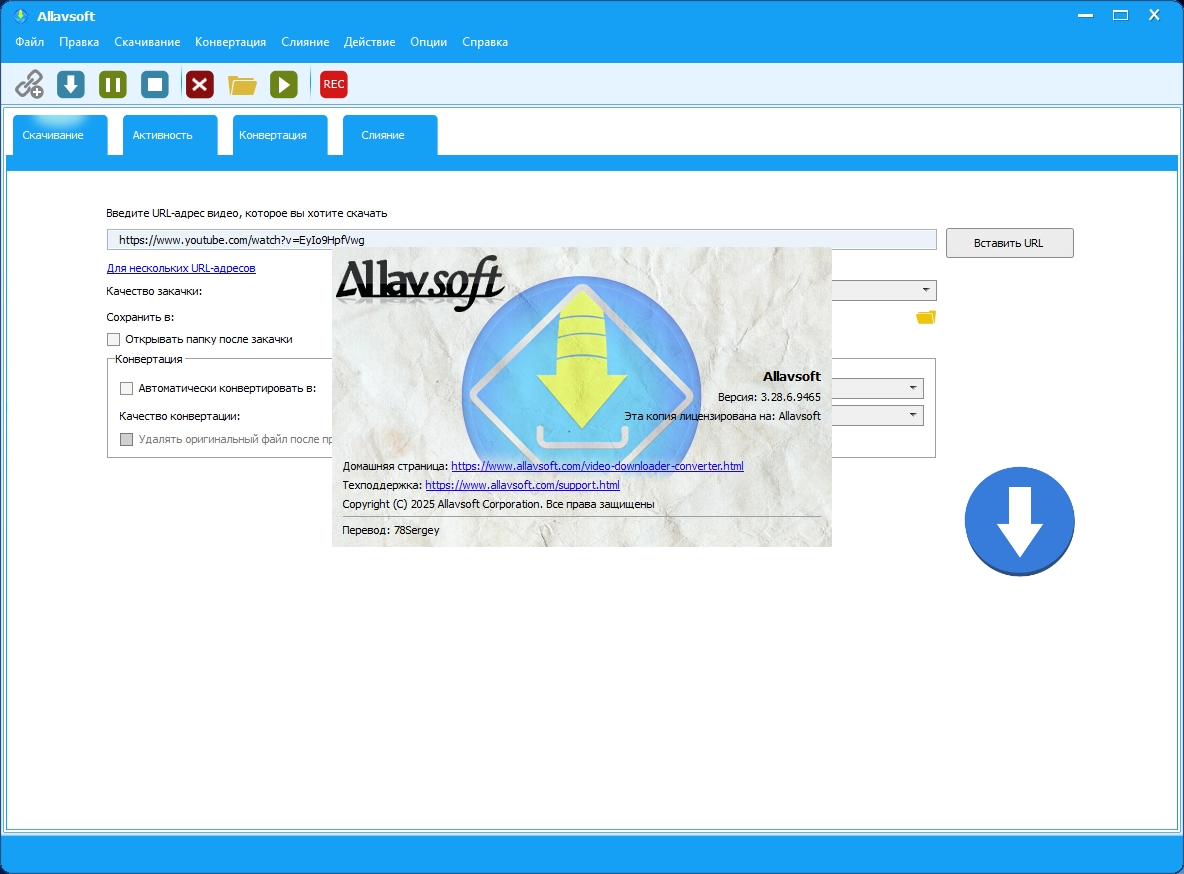Maximize the Allavsoft window
The height and width of the screenshot is (874, 1184).
point(1121,15)
